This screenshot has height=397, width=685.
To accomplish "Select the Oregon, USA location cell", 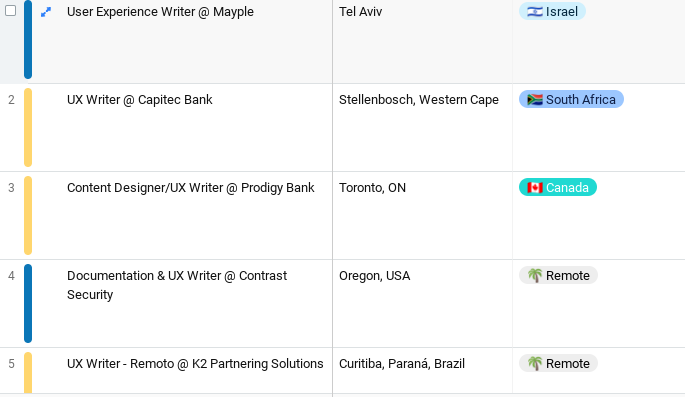I will click(422, 304).
